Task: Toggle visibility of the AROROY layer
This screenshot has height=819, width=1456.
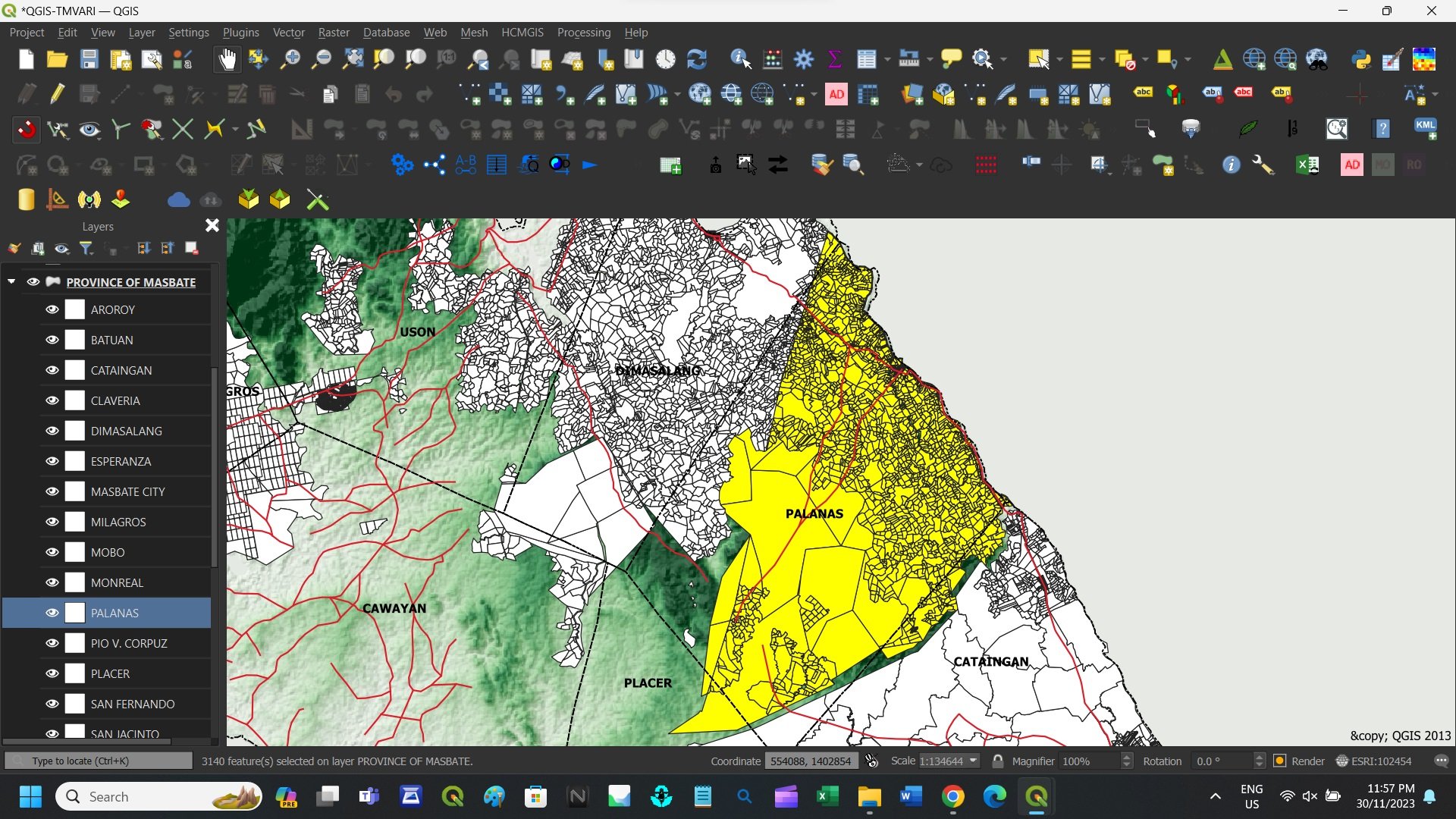Action: pyautogui.click(x=52, y=309)
